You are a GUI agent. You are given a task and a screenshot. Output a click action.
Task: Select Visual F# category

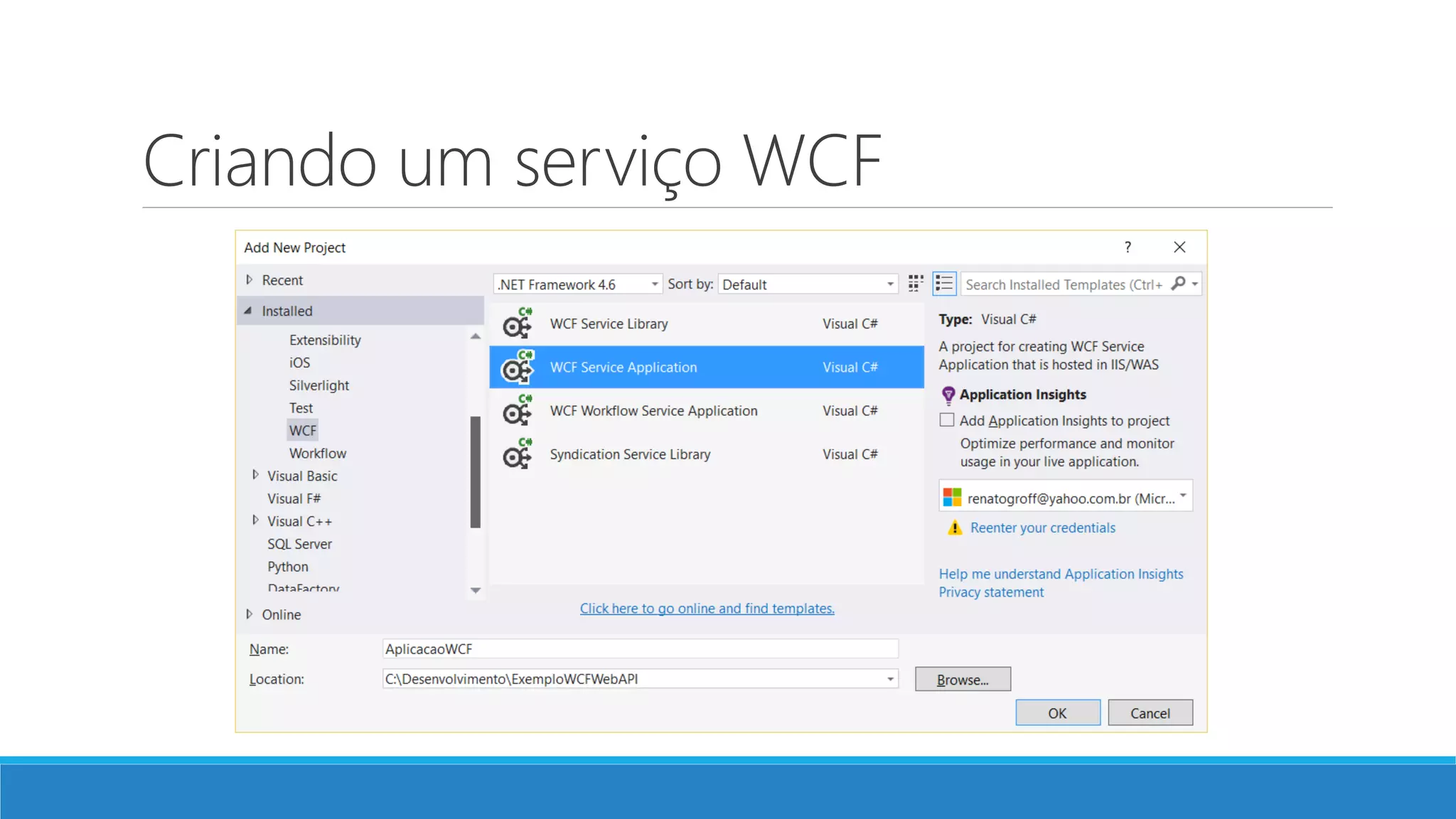coord(294,498)
